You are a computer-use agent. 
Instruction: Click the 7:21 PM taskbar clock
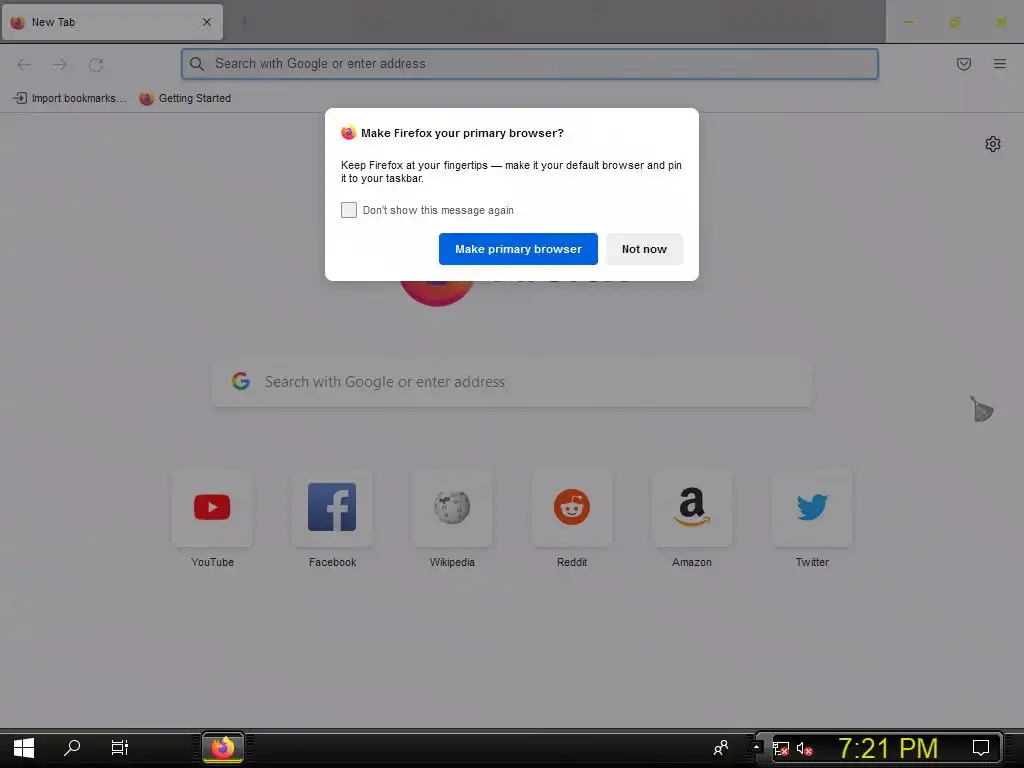(888, 748)
